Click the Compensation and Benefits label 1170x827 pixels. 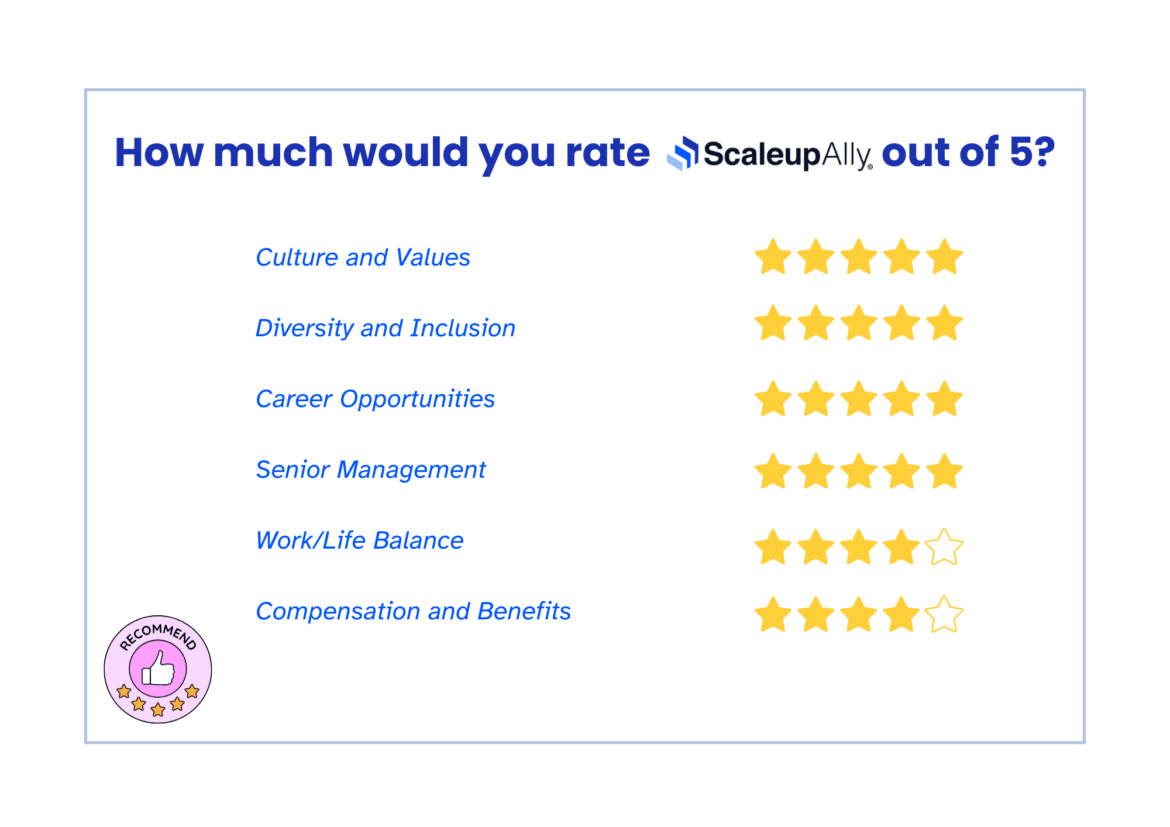(413, 611)
